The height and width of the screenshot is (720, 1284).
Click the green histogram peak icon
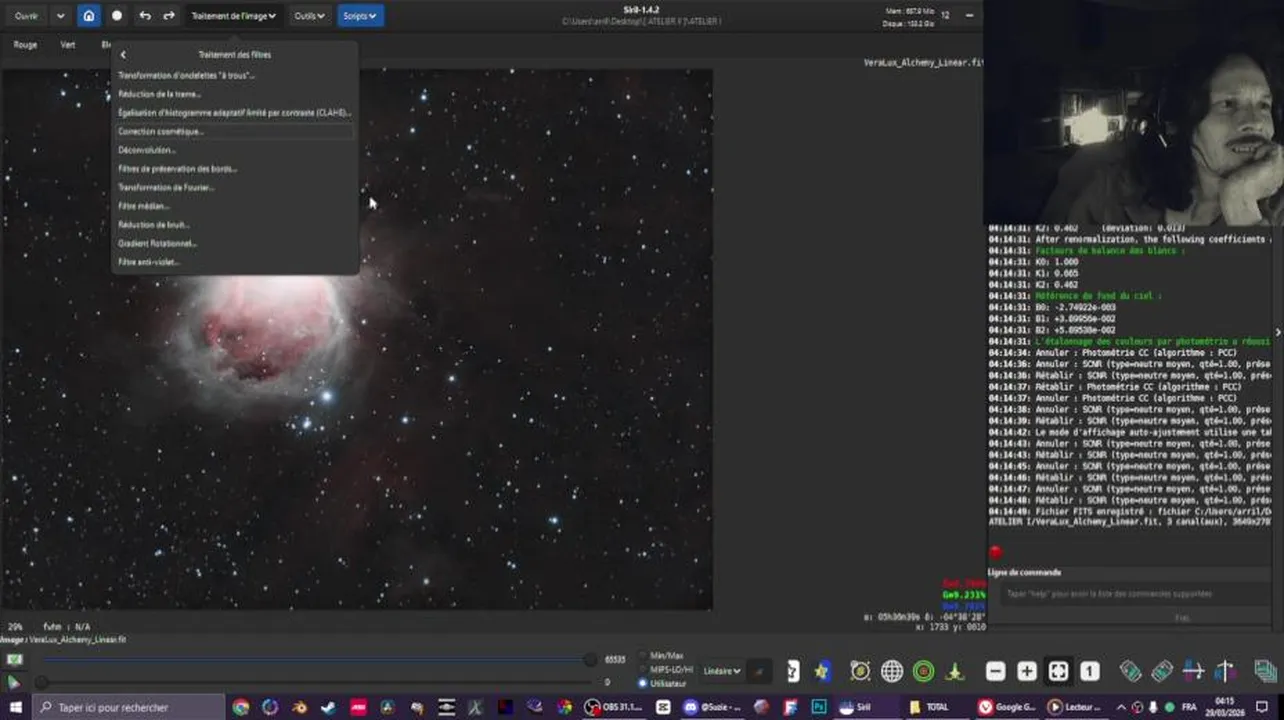[x=955, y=671]
